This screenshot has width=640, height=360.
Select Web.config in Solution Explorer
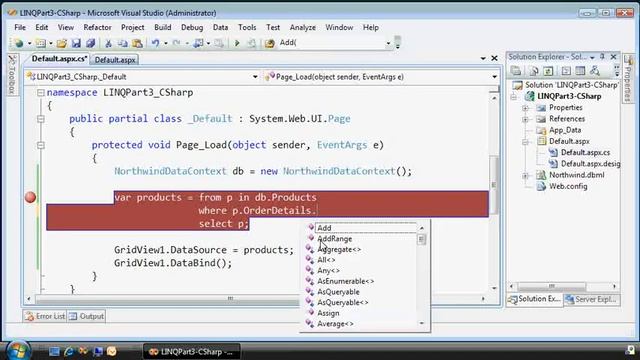[x=568, y=186]
